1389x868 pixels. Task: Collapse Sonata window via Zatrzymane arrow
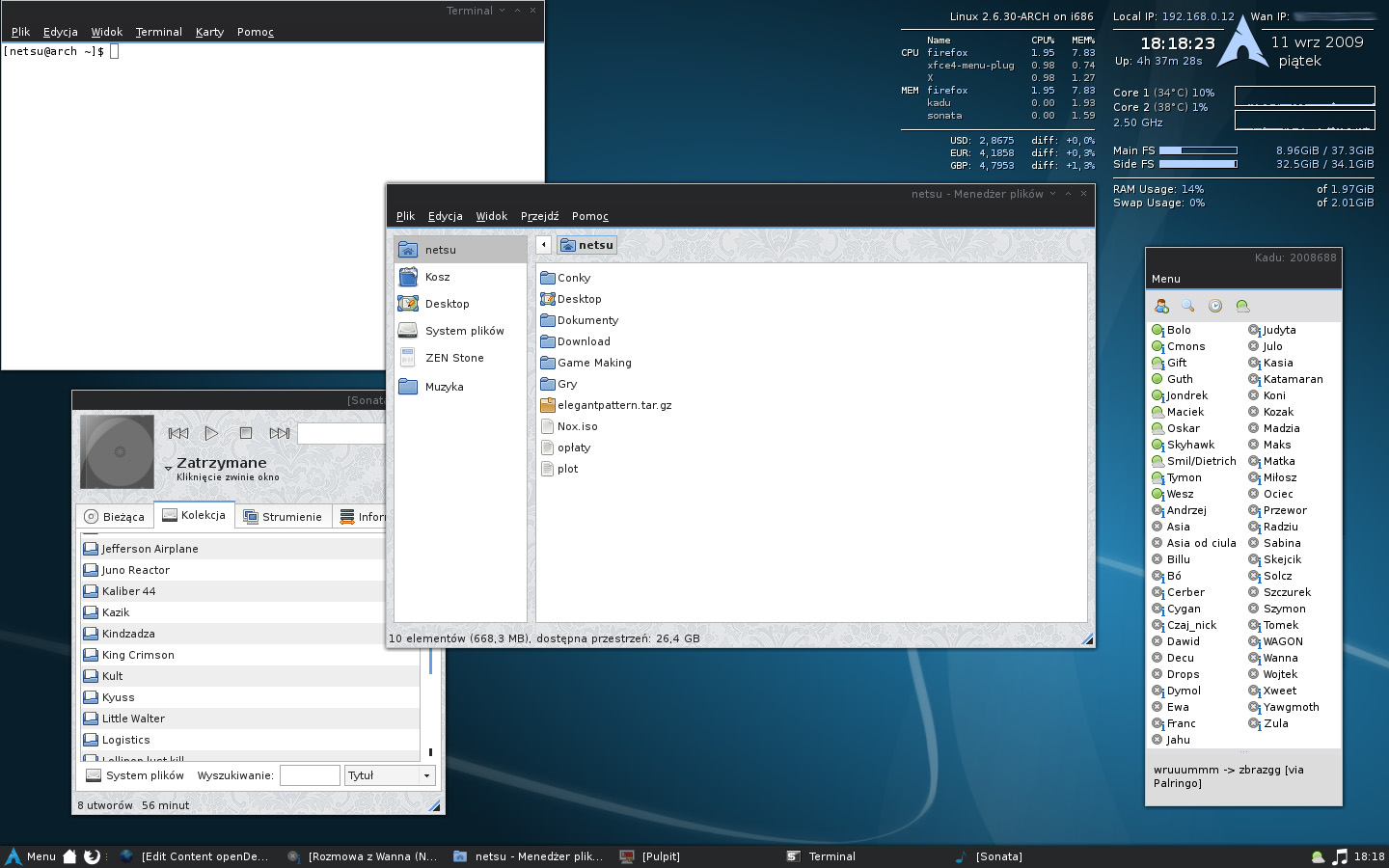pyautogui.click(x=169, y=469)
